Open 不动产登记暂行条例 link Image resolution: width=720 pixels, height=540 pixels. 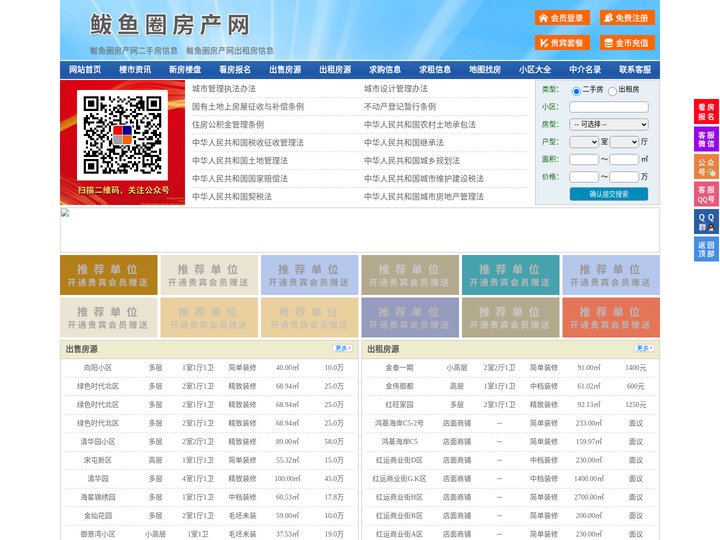pos(400,107)
